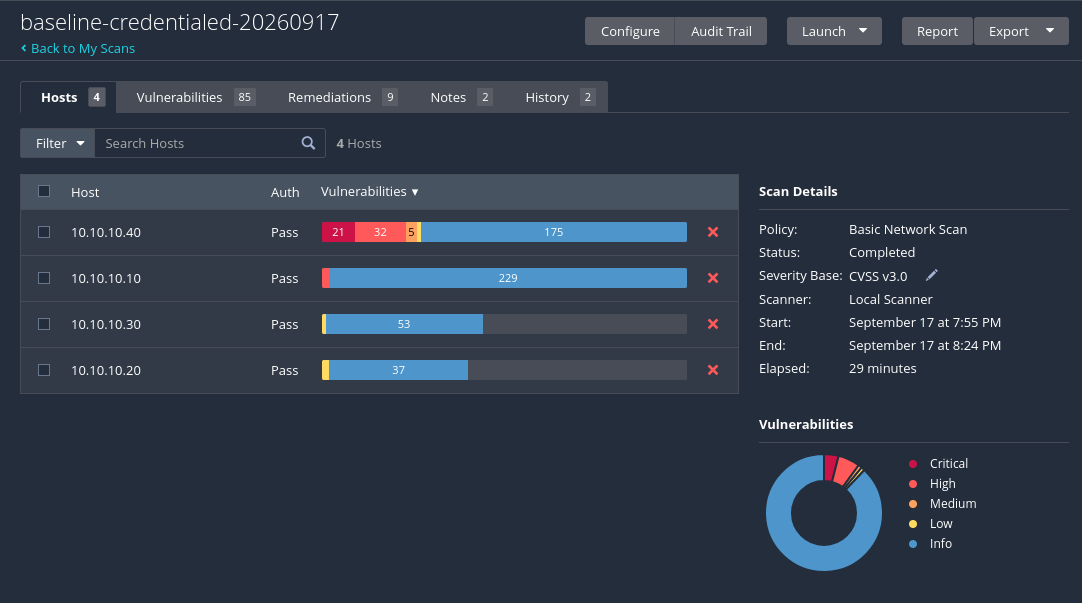Click the back chevron beside My Scans

coord(24,48)
